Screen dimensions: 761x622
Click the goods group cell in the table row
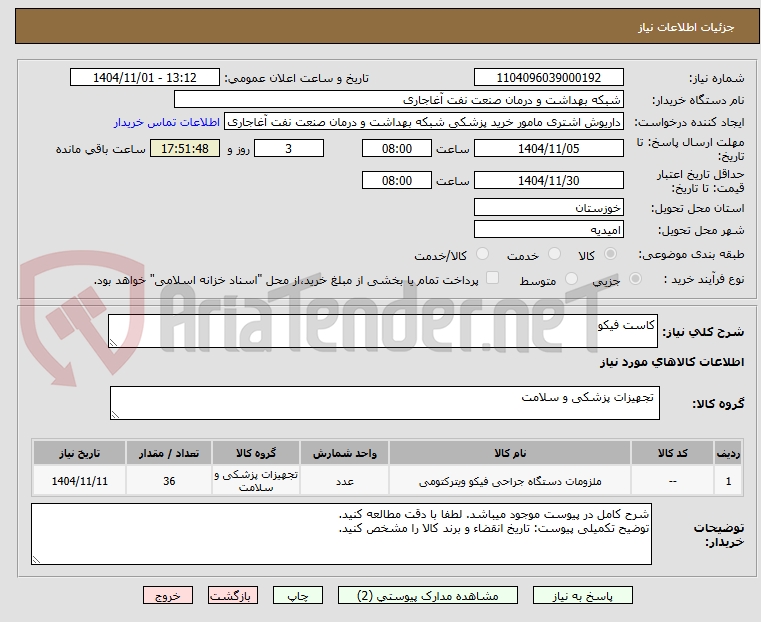pyautogui.click(x=256, y=481)
